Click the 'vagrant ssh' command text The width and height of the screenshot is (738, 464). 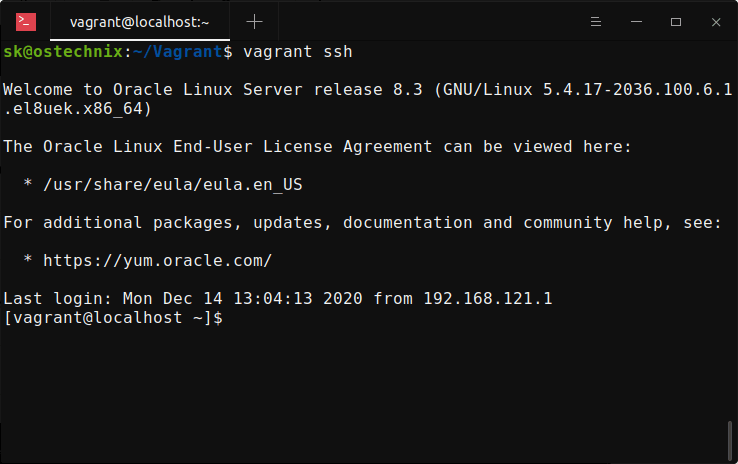pyautogui.click(x=297, y=52)
